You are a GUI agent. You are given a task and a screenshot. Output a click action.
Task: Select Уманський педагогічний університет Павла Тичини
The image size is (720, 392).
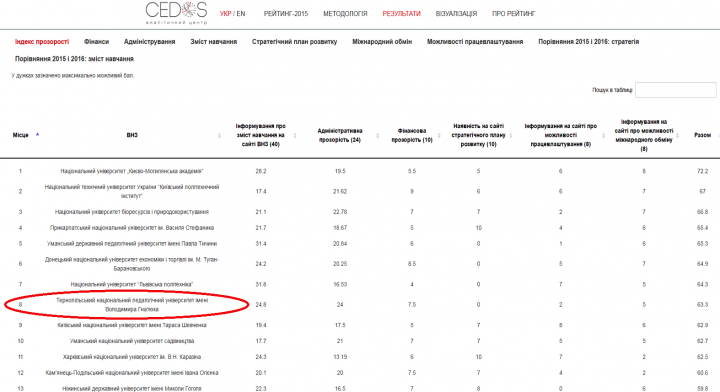point(132,244)
